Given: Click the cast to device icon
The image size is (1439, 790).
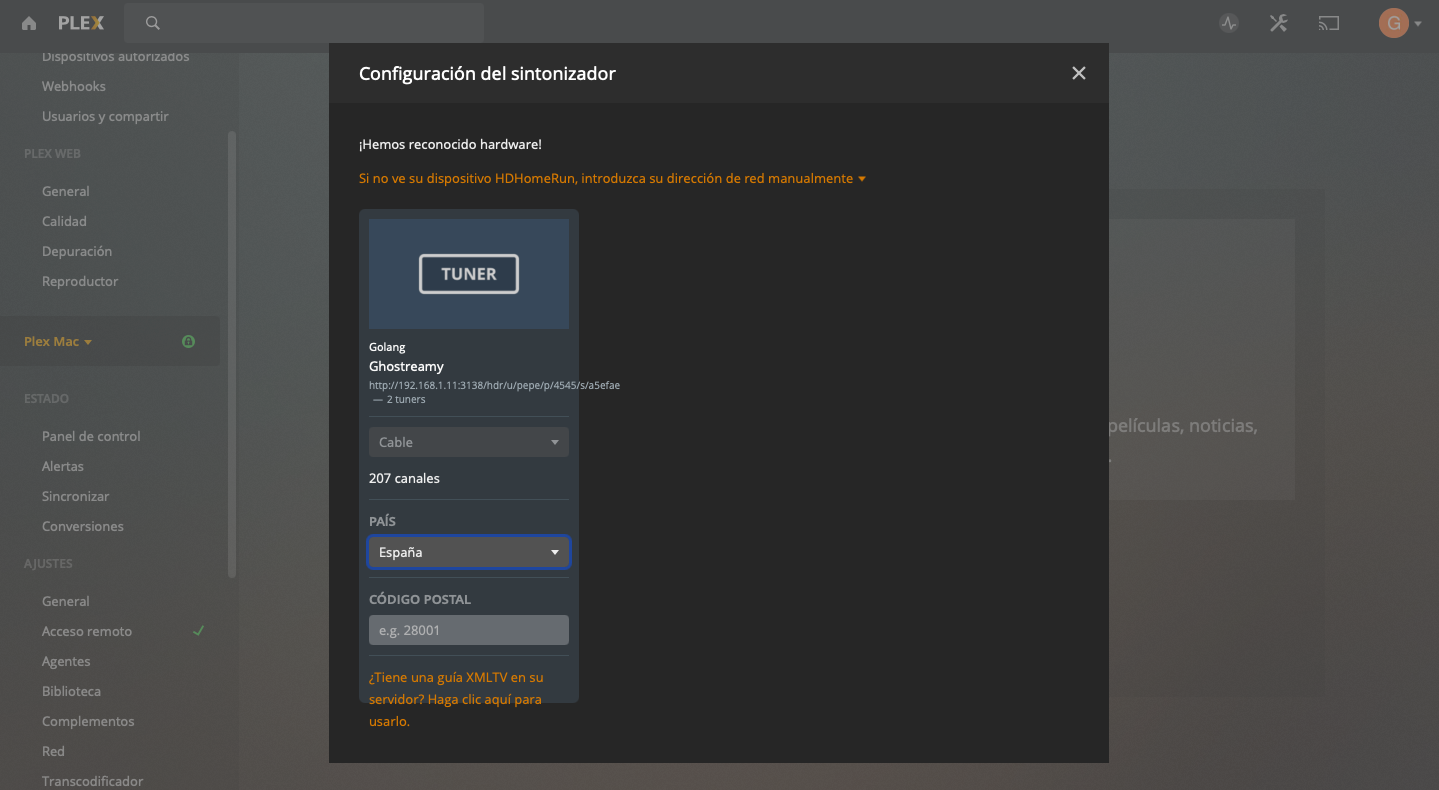Looking at the screenshot, I should click(1328, 23).
